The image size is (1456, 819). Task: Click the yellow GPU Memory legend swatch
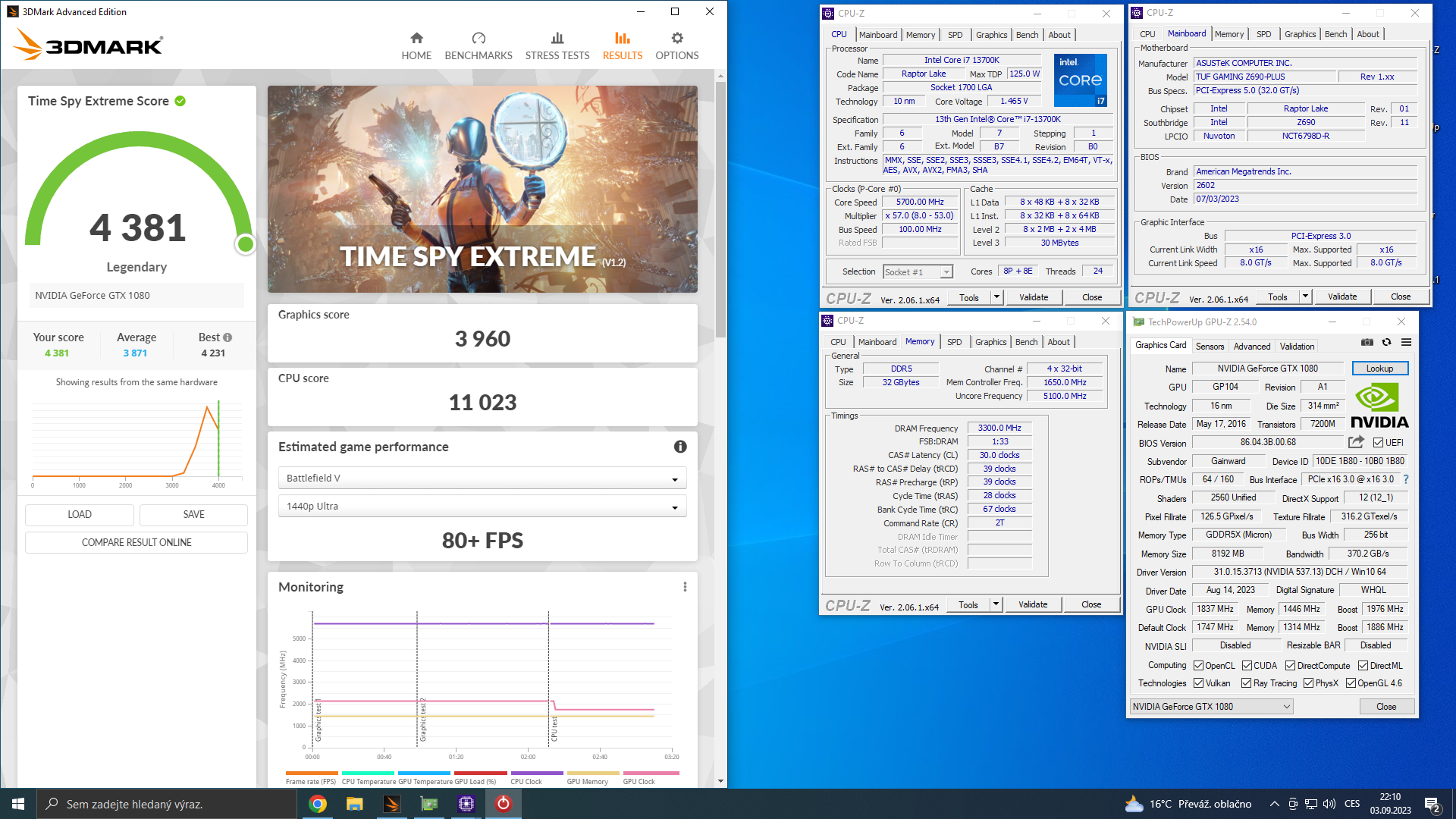(593, 773)
